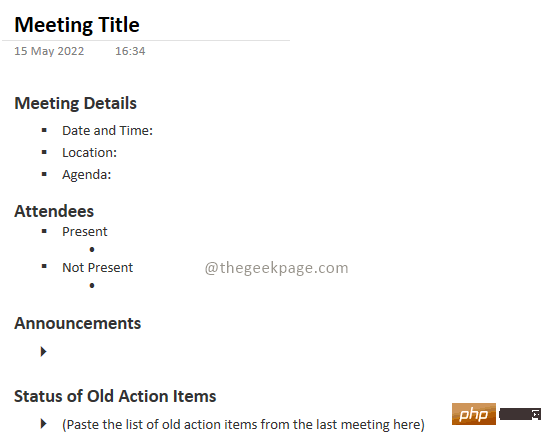Click the round sub-bullet under Present
The width and height of the screenshot is (552, 447).
(x=92, y=250)
